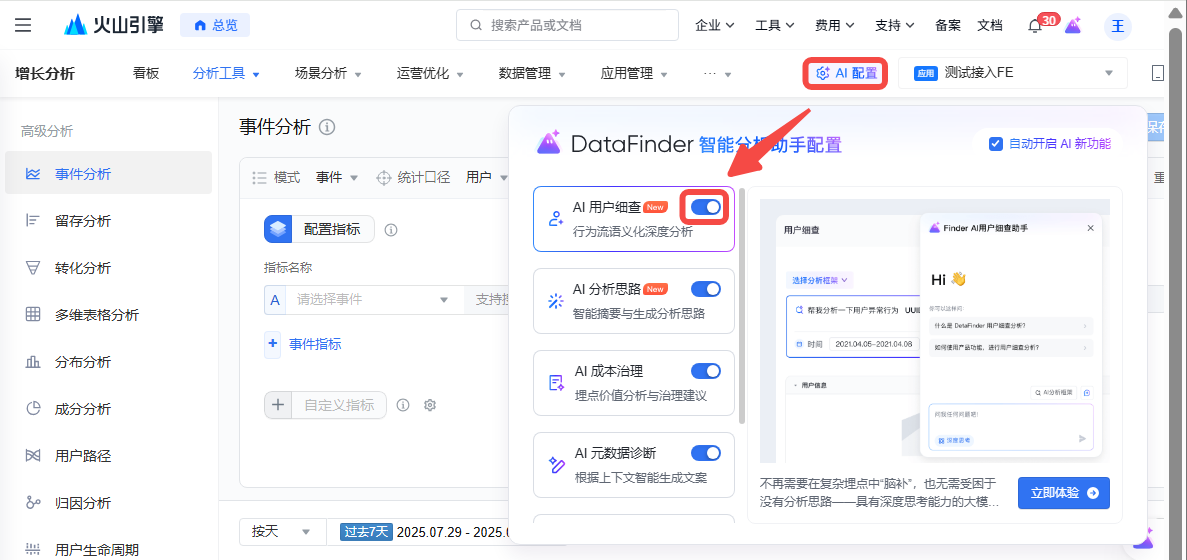Click the AI 元数据诊断 wand icon
This screenshot has width=1187, height=560.
[x=556, y=465]
